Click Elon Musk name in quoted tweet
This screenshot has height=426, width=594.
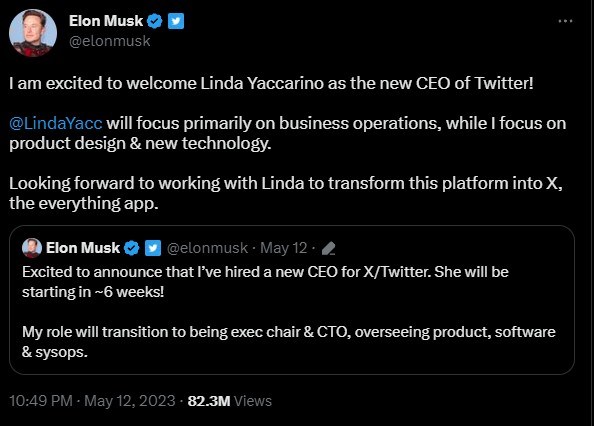click(83, 248)
